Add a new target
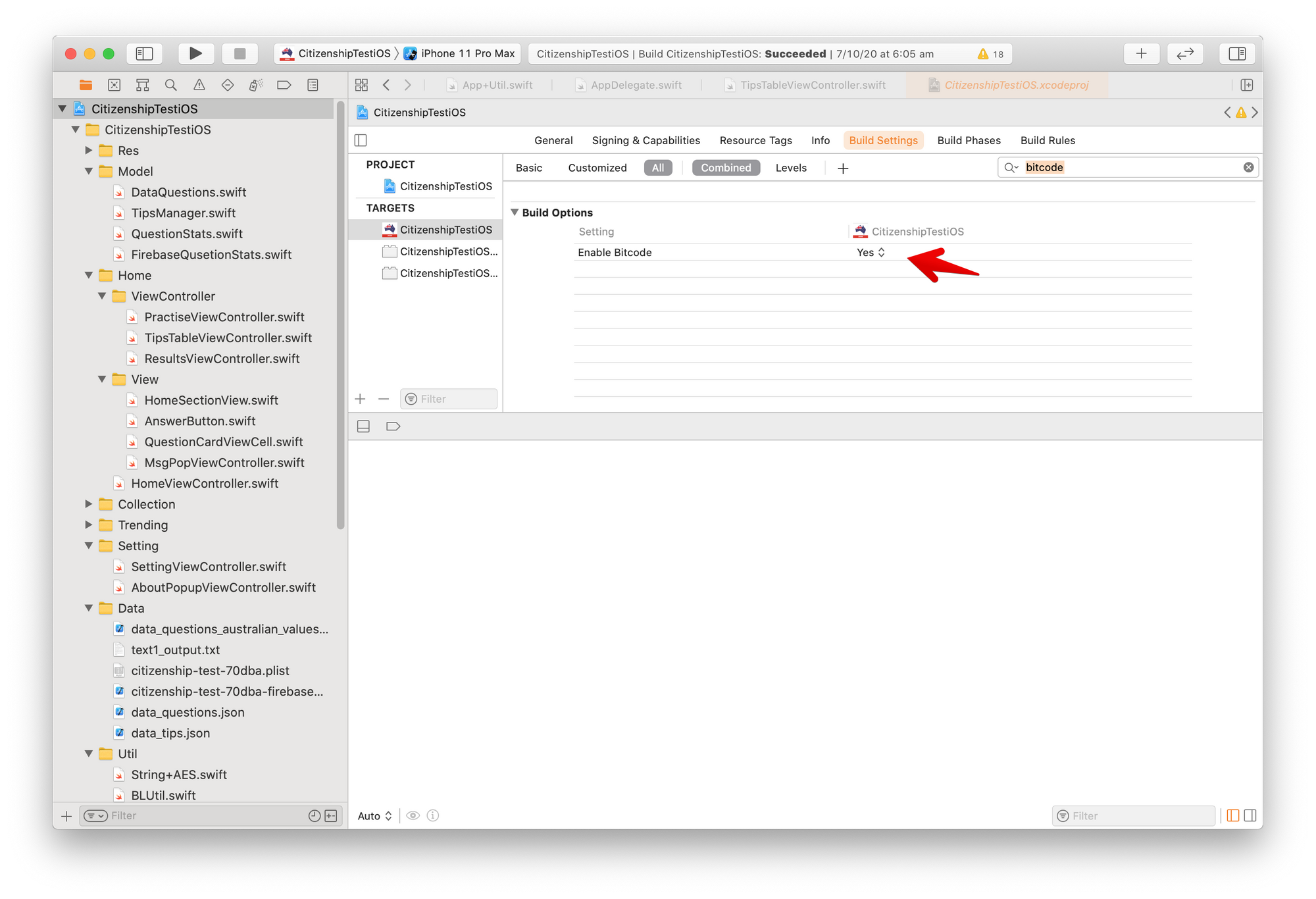Screen dimensions: 1316x899 360,399
